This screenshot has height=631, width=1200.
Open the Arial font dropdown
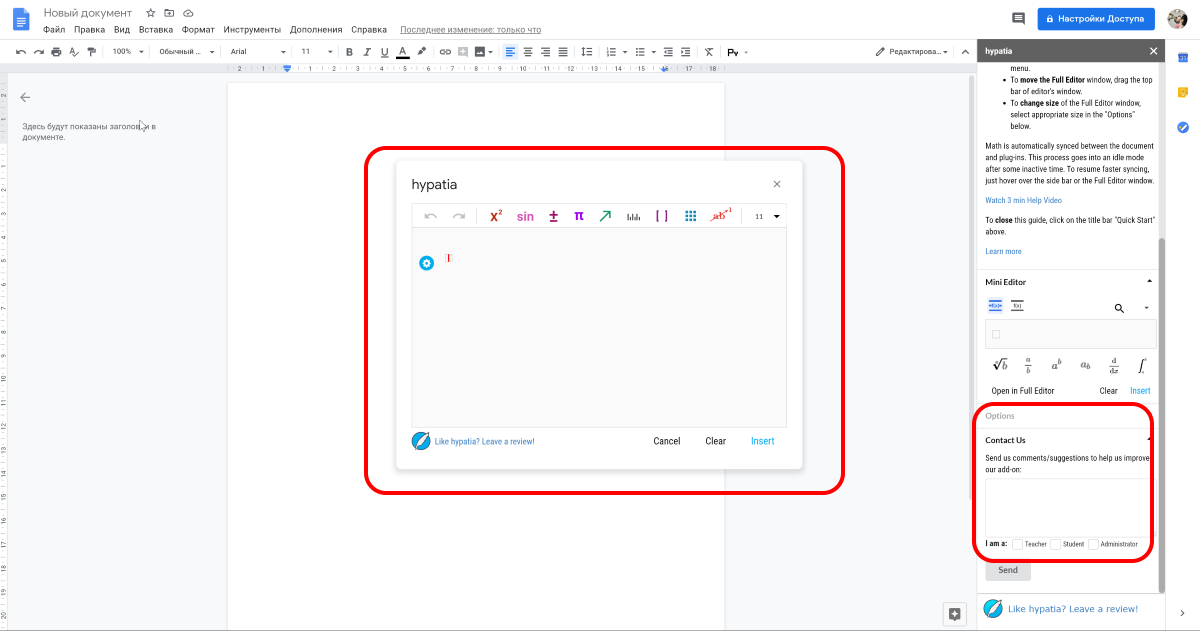point(257,51)
